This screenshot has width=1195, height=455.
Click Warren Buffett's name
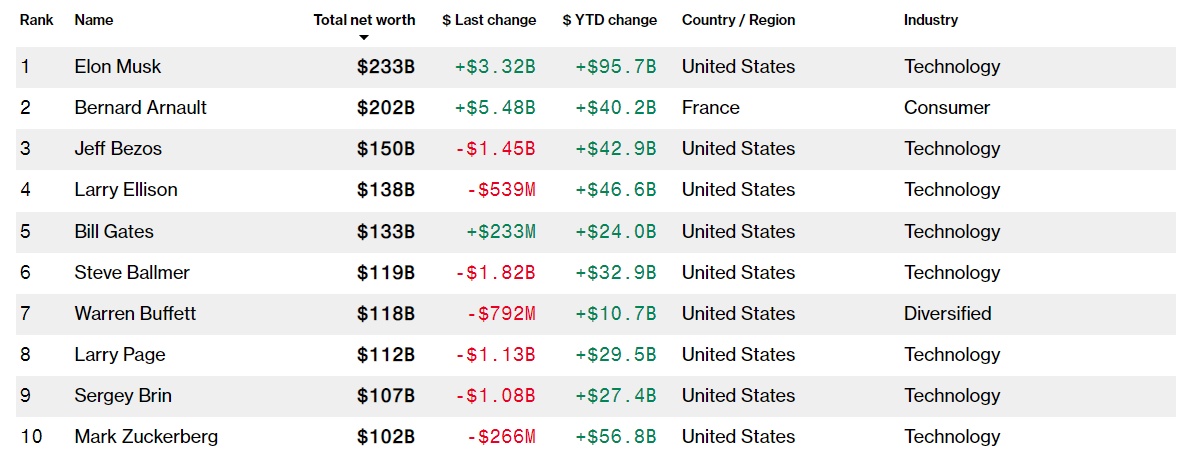135,314
